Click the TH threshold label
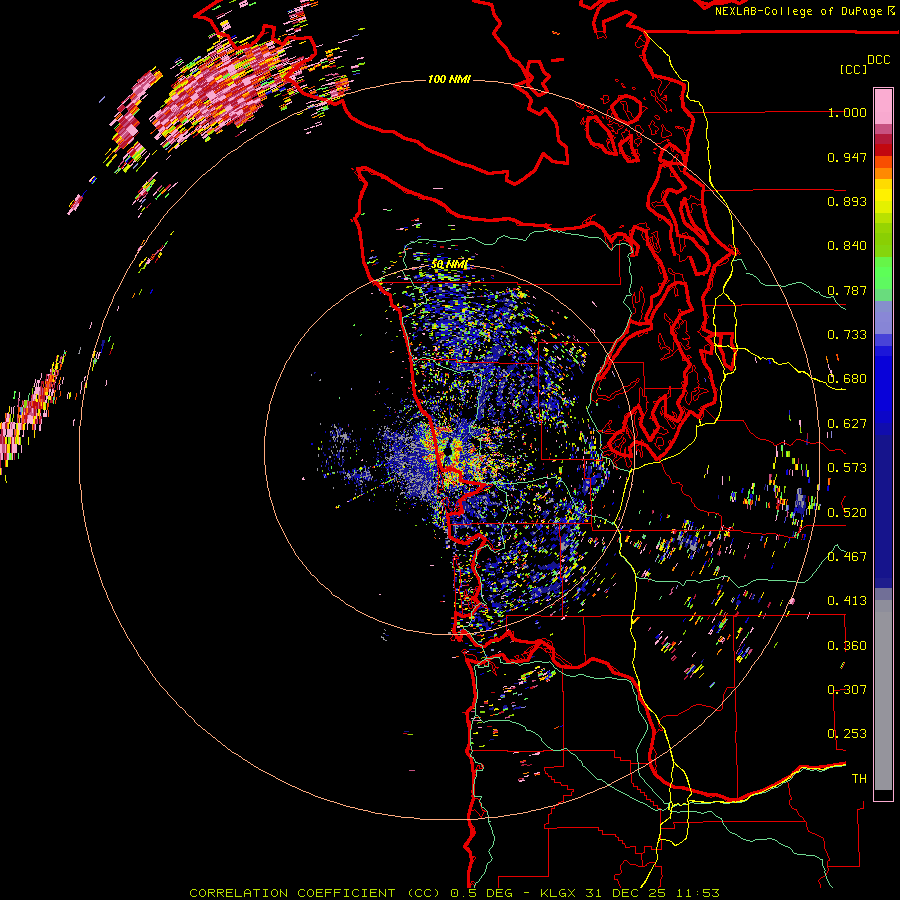The image size is (900, 900). 859,779
